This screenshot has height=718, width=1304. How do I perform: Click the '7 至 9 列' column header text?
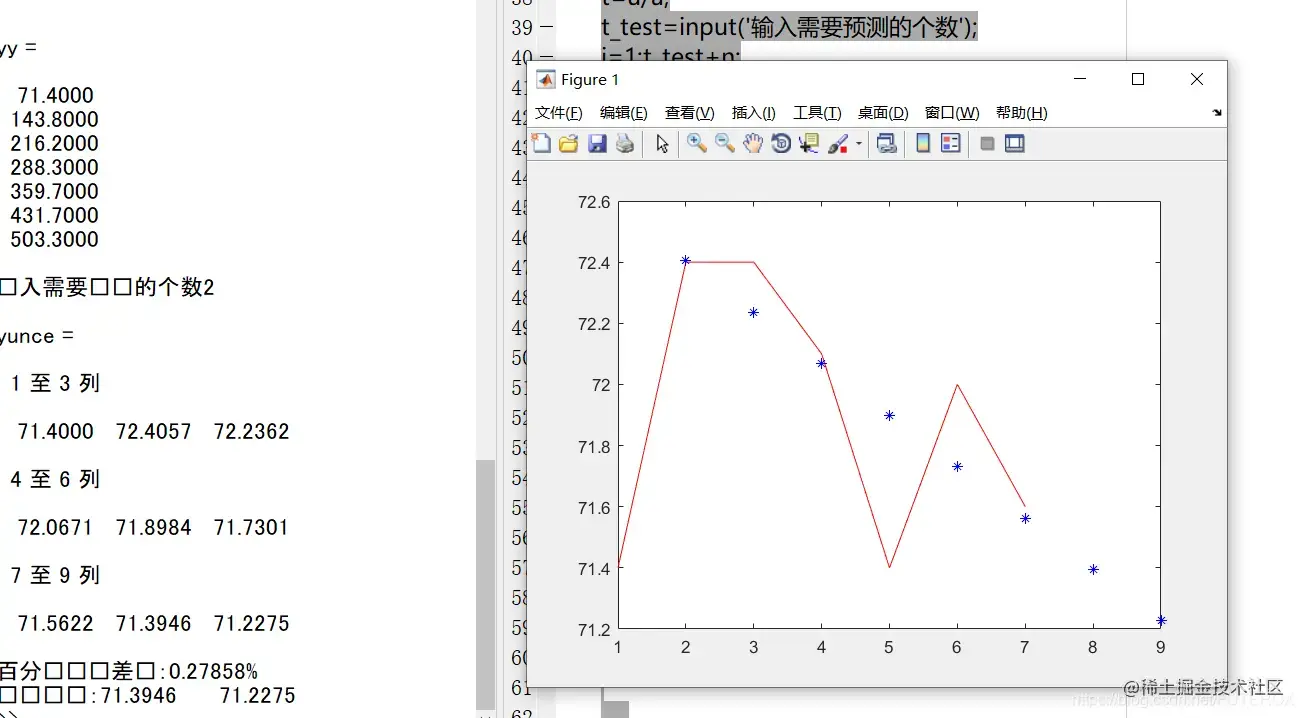click(55, 576)
